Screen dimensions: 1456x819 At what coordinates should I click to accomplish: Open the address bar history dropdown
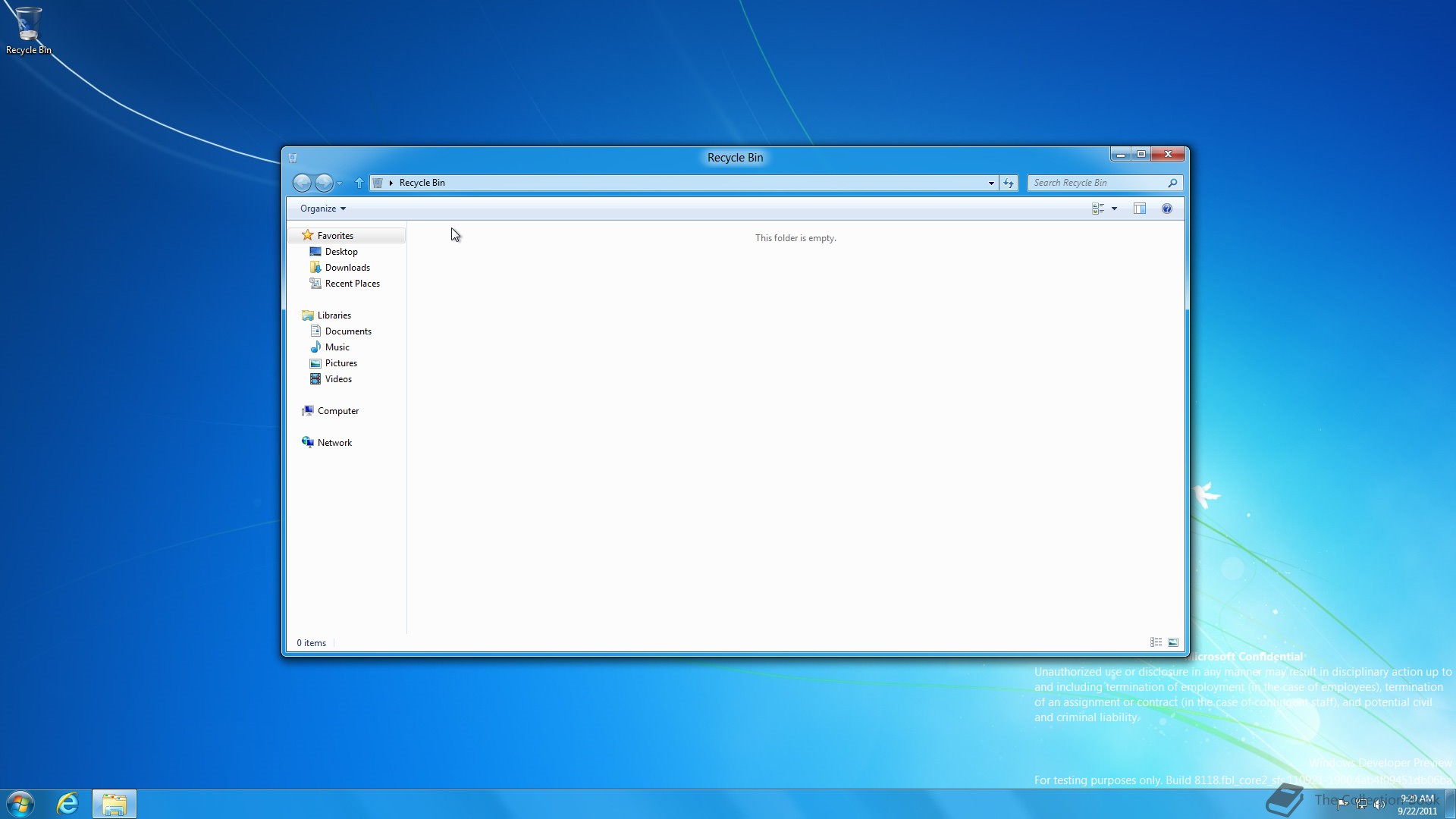pos(990,183)
